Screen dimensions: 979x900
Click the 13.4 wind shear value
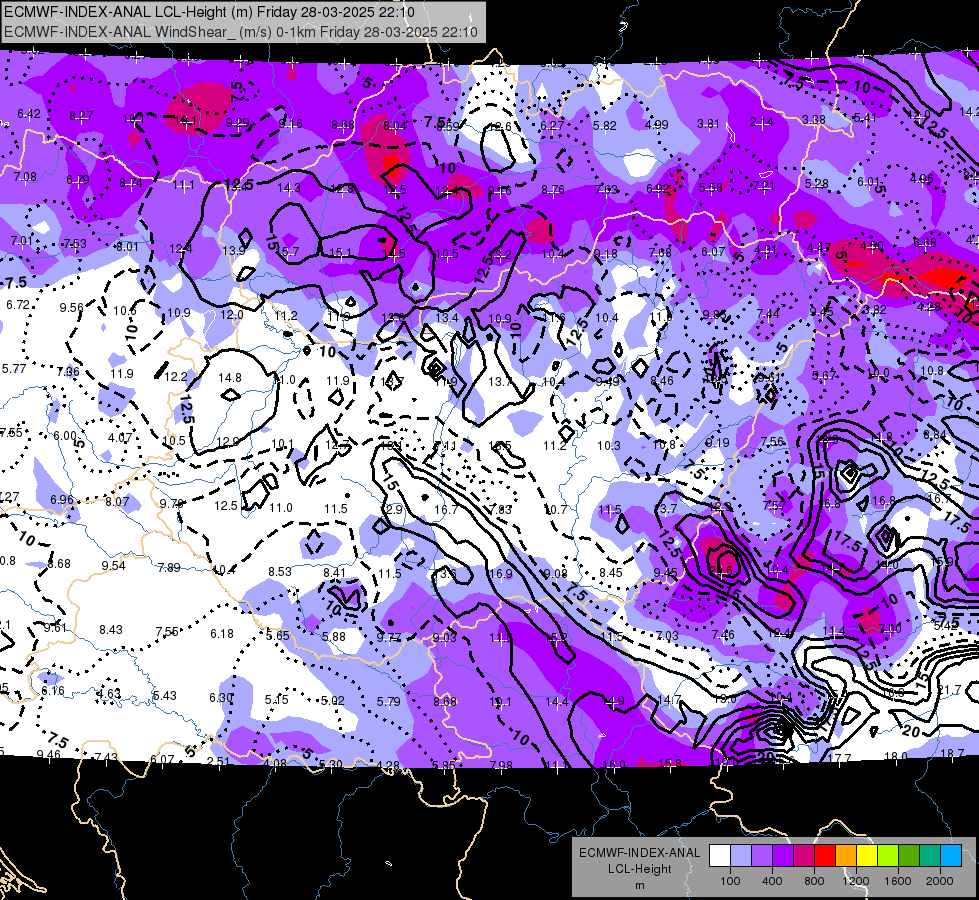click(446, 318)
